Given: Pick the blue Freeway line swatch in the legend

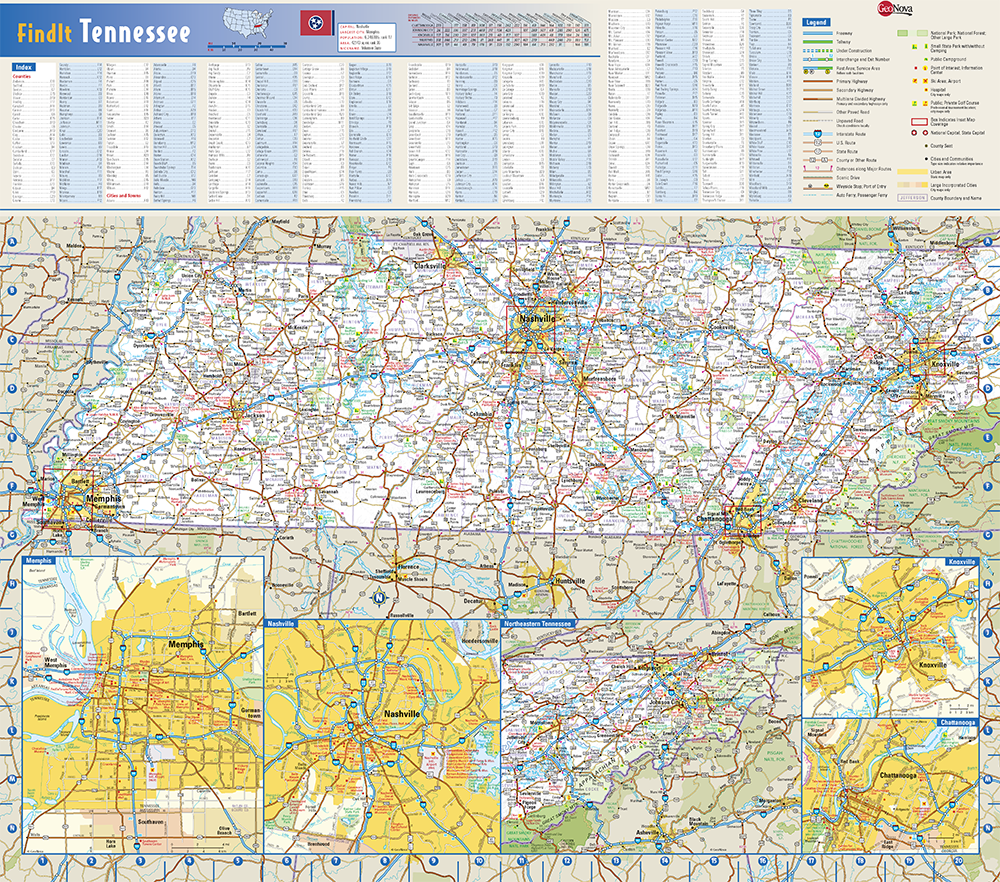Looking at the screenshot, I should coord(818,33).
